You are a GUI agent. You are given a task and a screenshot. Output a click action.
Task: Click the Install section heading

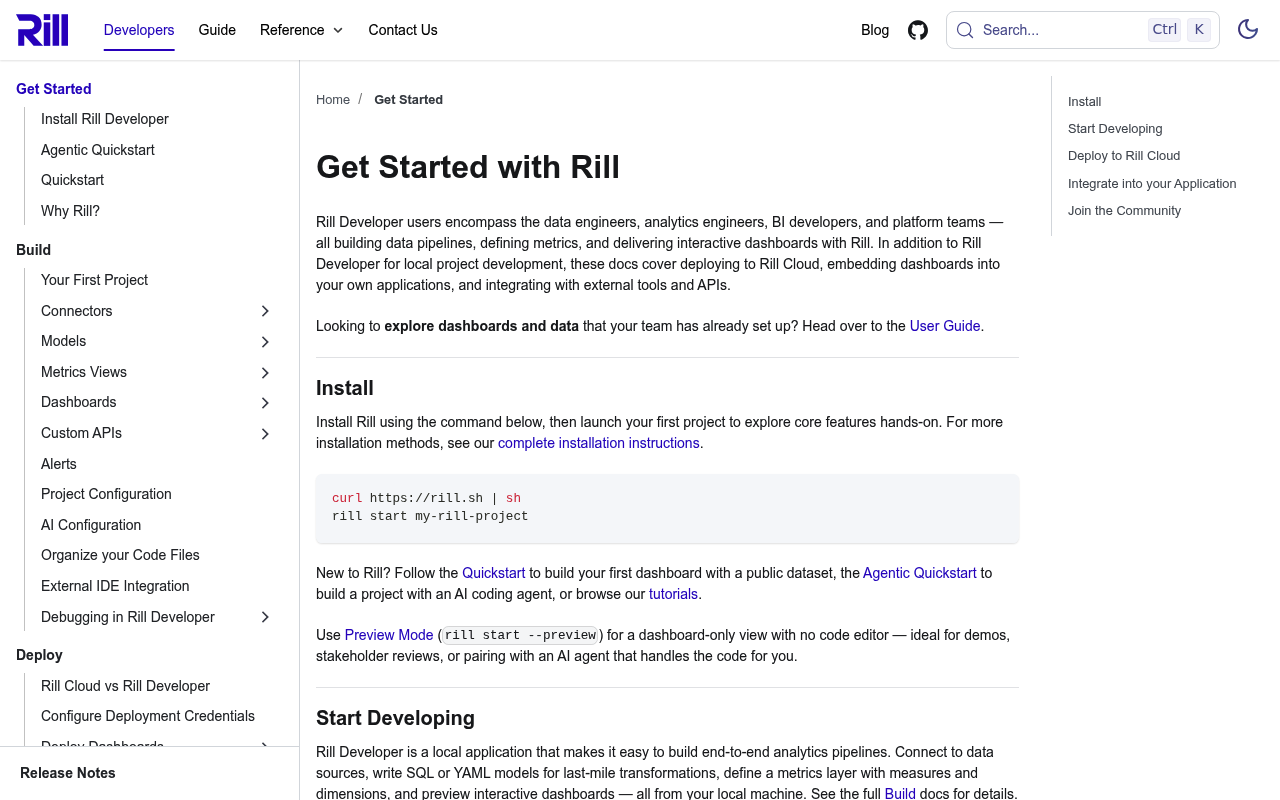click(345, 388)
